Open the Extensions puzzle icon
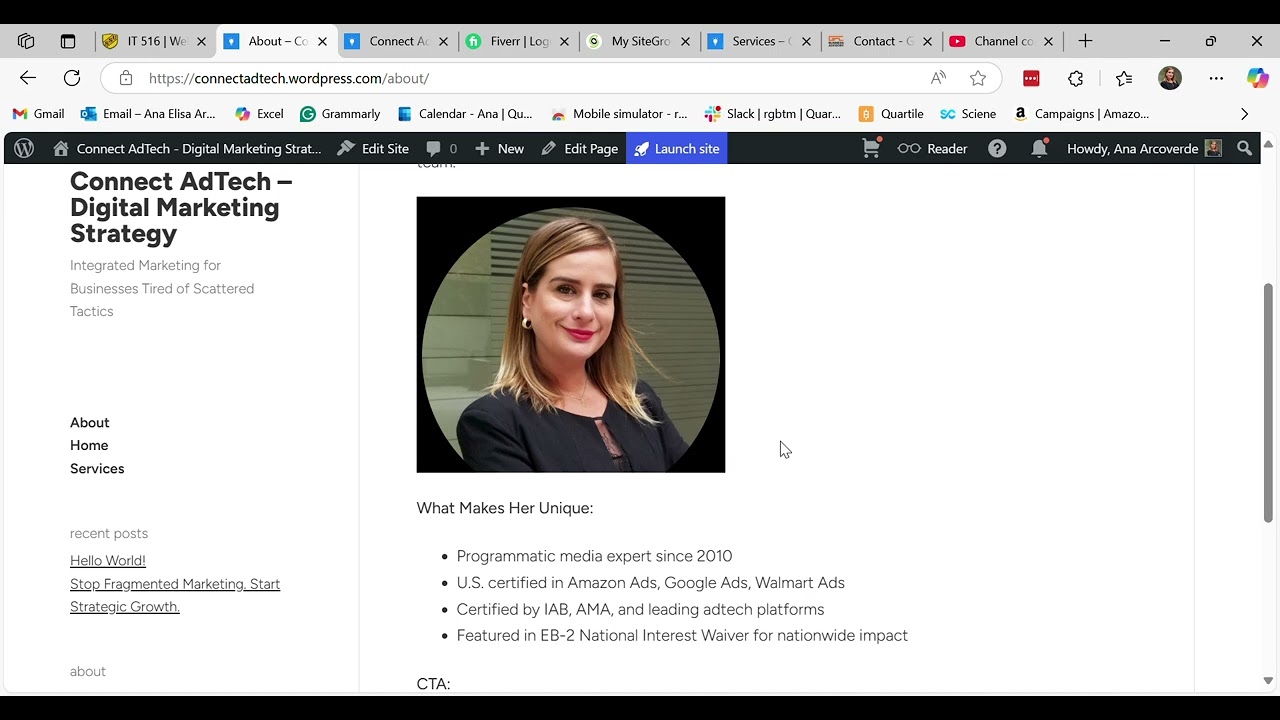The height and width of the screenshot is (720, 1280). [x=1076, y=78]
